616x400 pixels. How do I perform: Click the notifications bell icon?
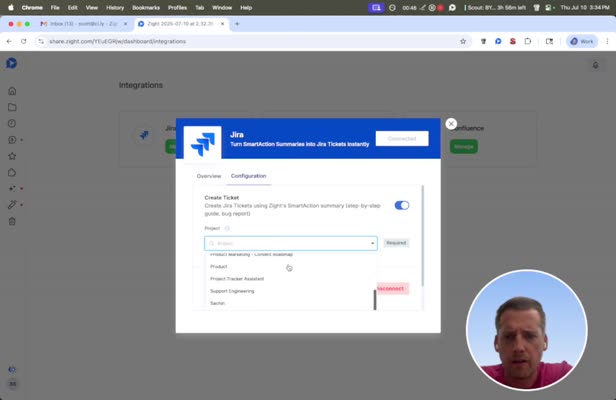coord(596,65)
